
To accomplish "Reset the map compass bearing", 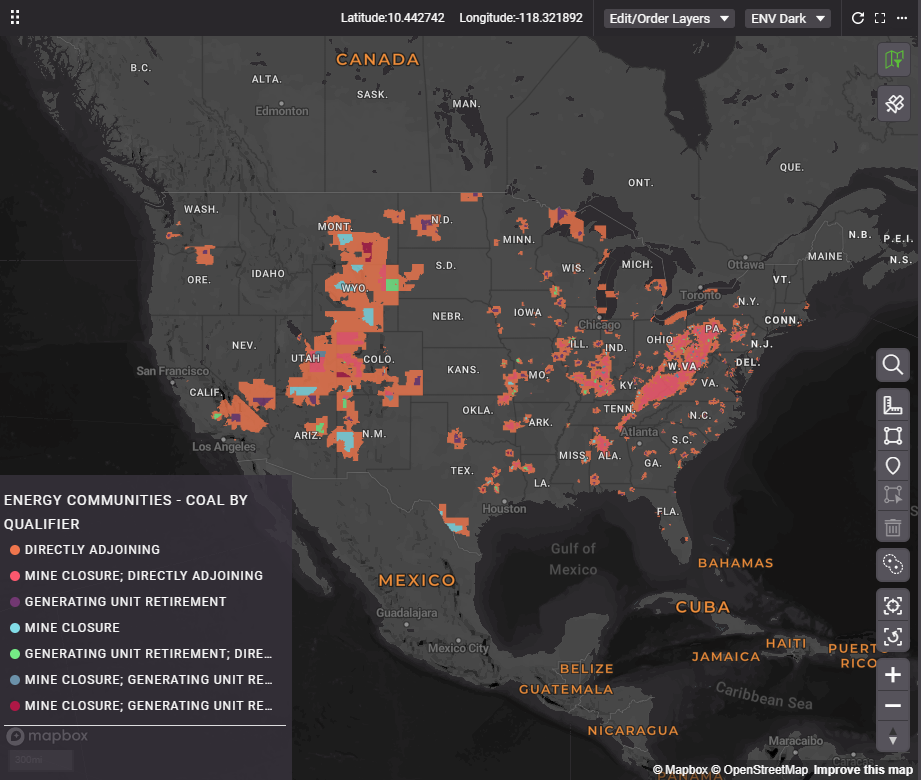I will pyautogui.click(x=893, y=737).
